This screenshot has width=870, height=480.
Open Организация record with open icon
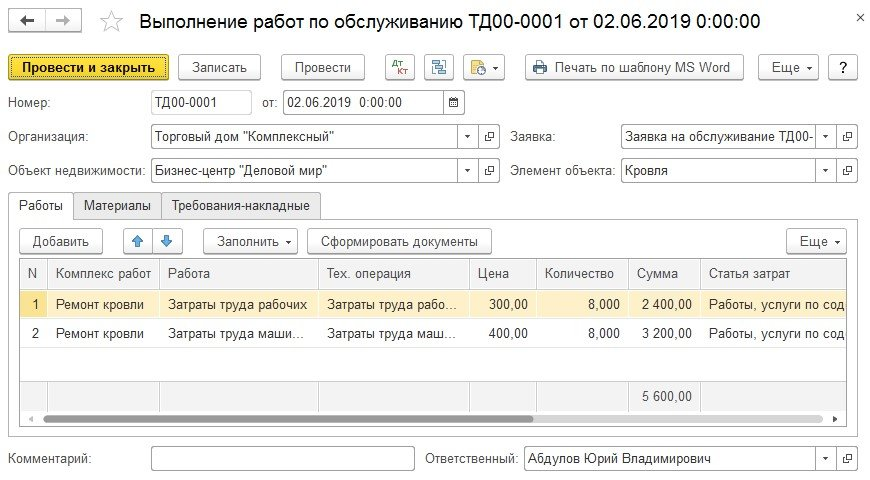[x=490, y=136]
